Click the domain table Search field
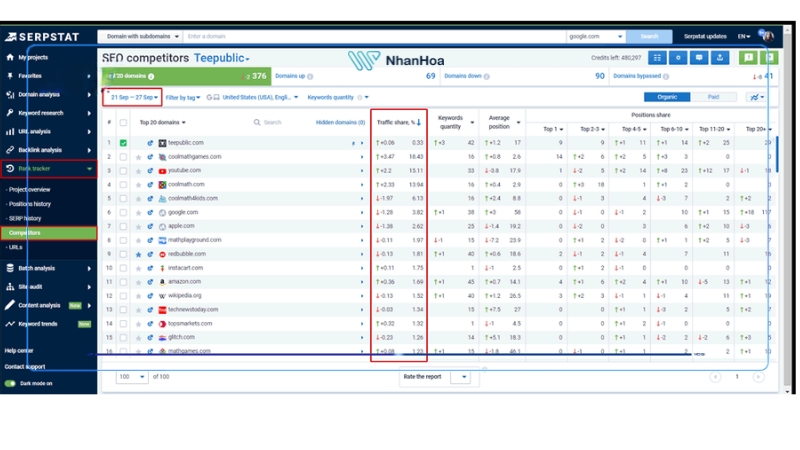The image size is (800, 450). pyautogui.click(x=272, y=122)
